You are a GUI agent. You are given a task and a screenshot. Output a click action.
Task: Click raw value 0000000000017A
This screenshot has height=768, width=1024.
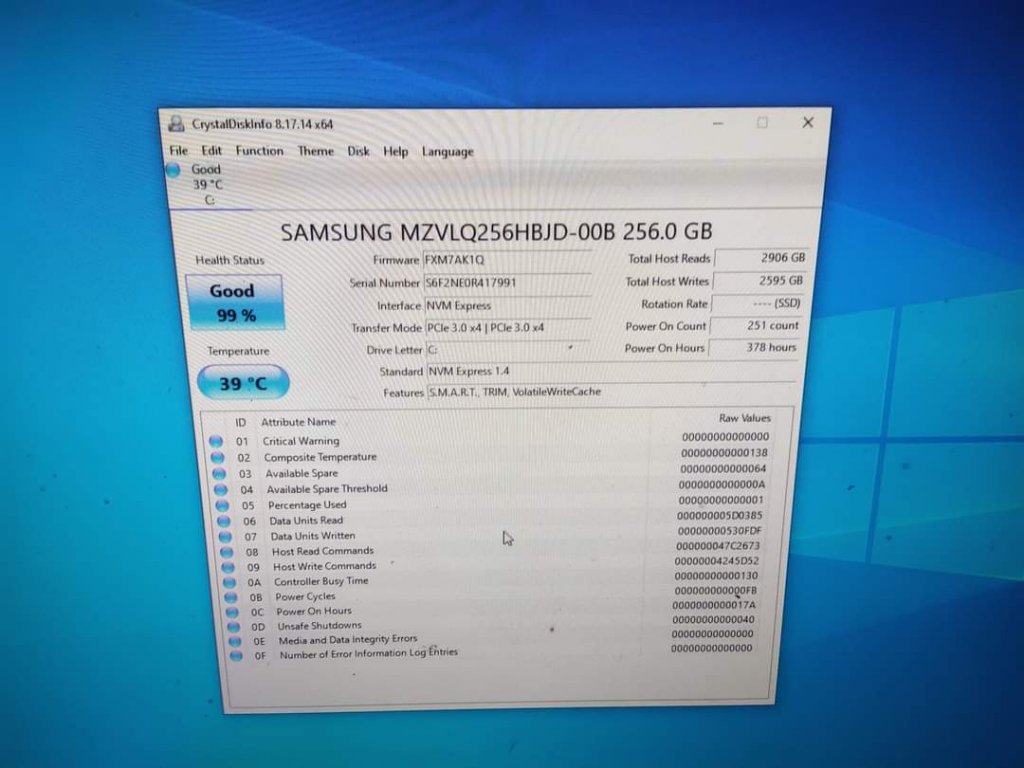[714, 605]
